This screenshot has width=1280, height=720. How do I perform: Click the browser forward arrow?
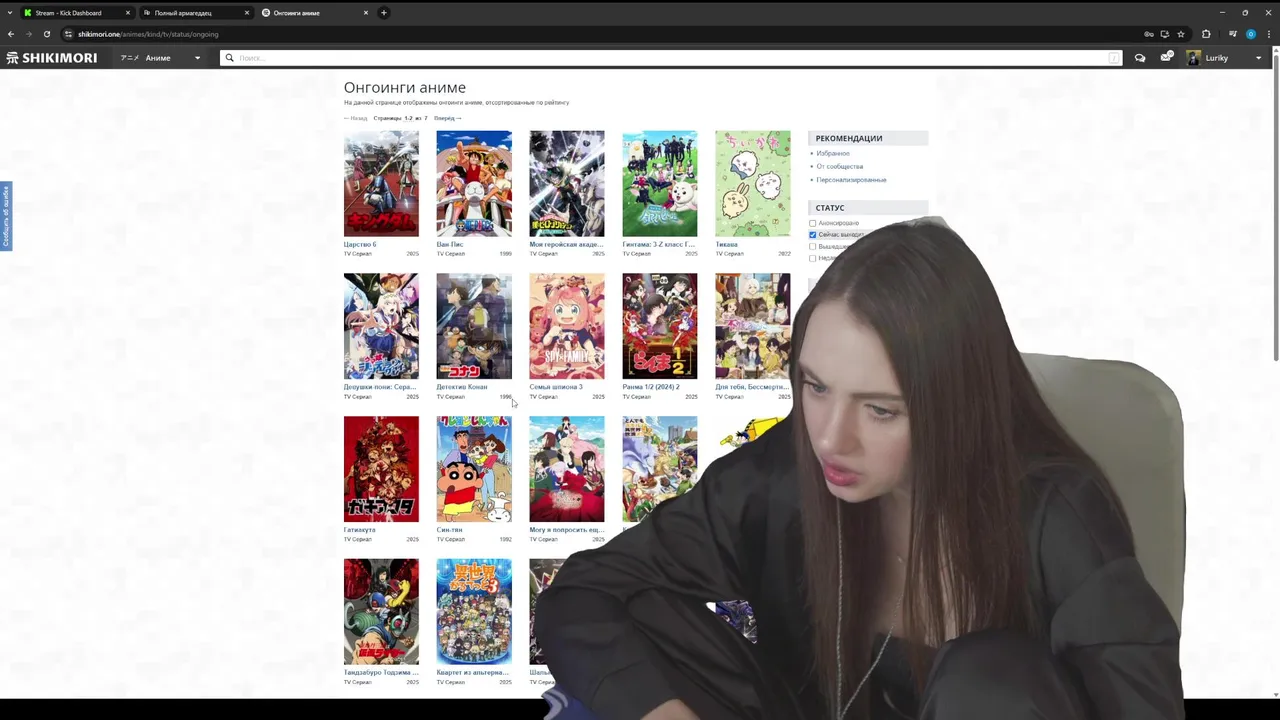(28, 34)
